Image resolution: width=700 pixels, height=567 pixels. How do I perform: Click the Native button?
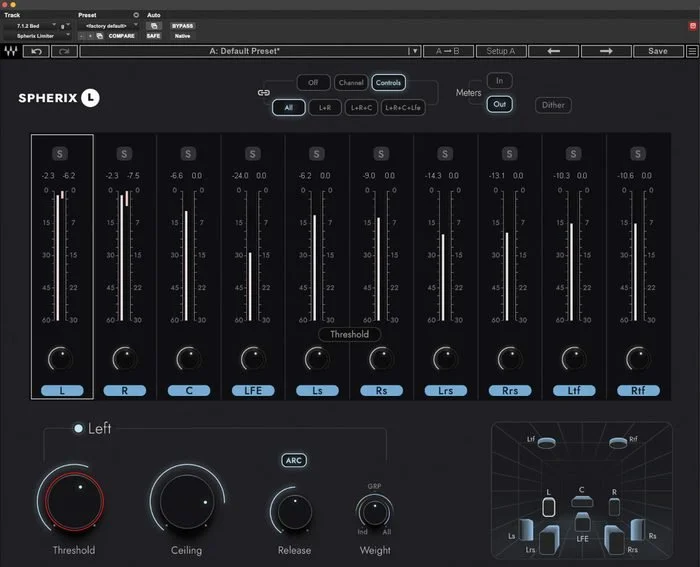tap(183, 36)
